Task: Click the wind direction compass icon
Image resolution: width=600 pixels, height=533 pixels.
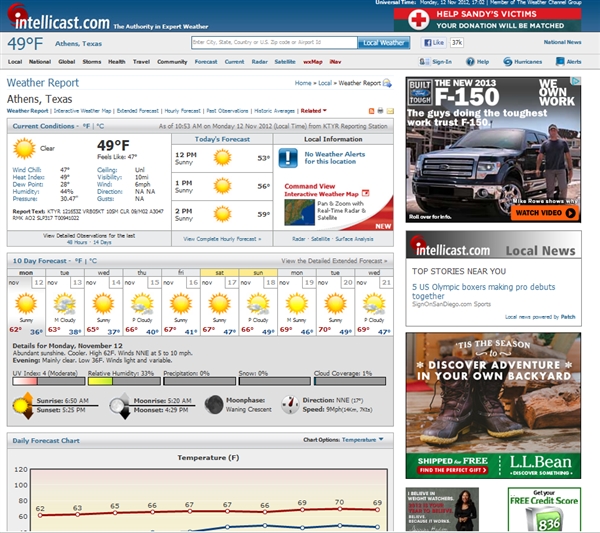Action: click(290, 404)
